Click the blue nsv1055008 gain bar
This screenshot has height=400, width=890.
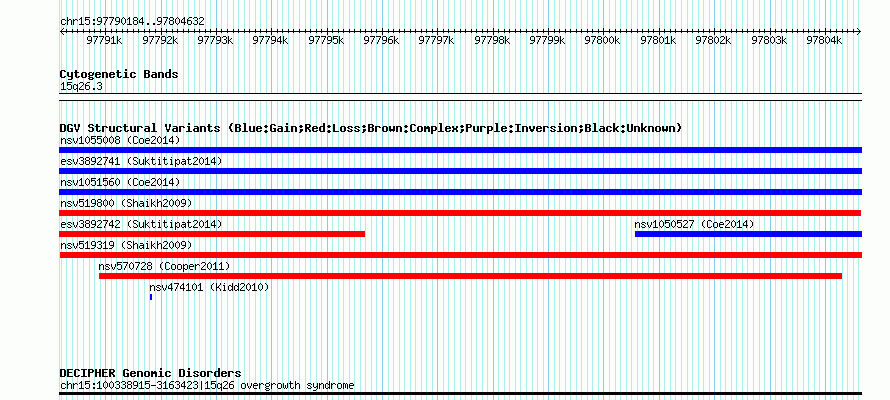460,150
